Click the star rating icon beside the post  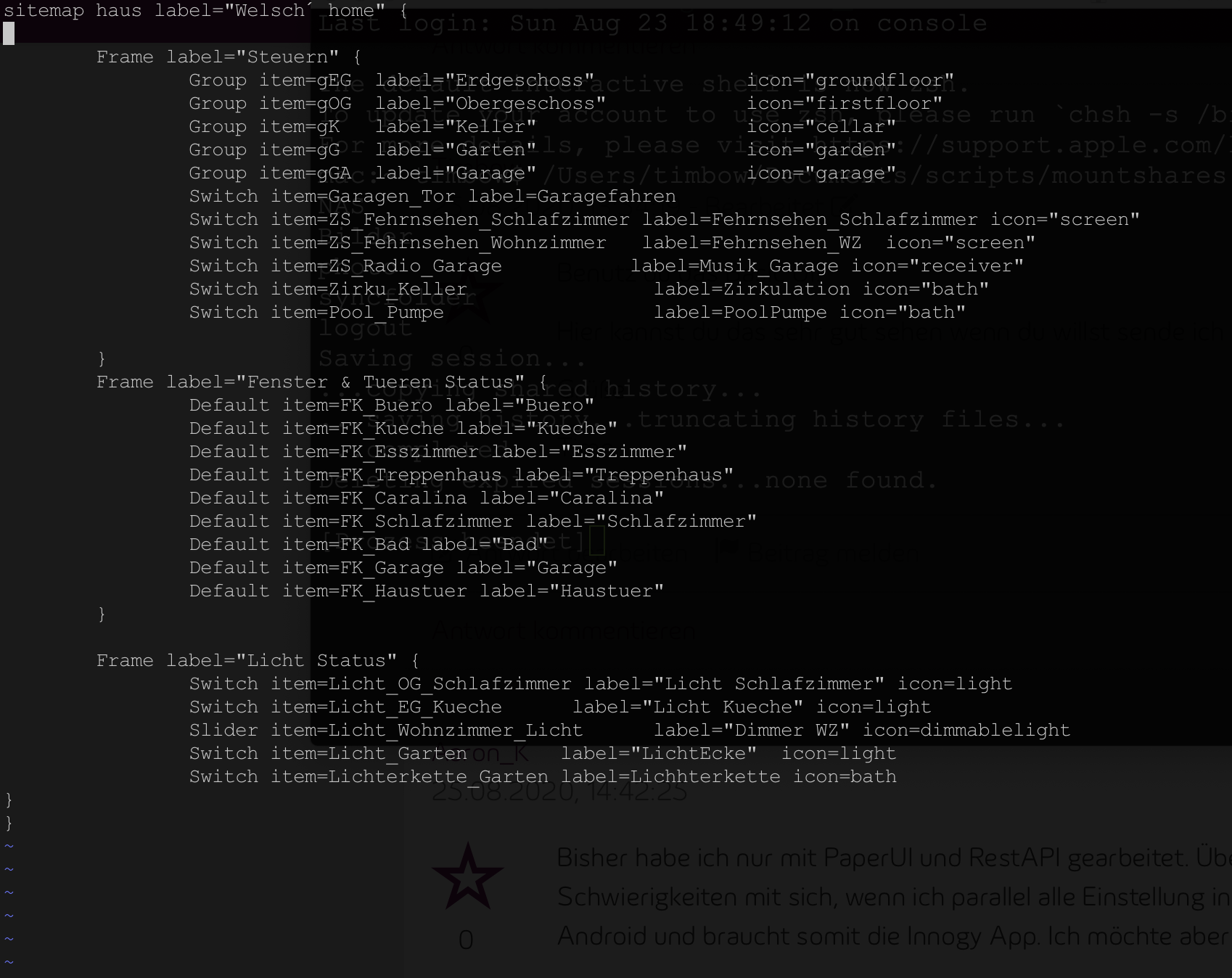tap(467, 876)
